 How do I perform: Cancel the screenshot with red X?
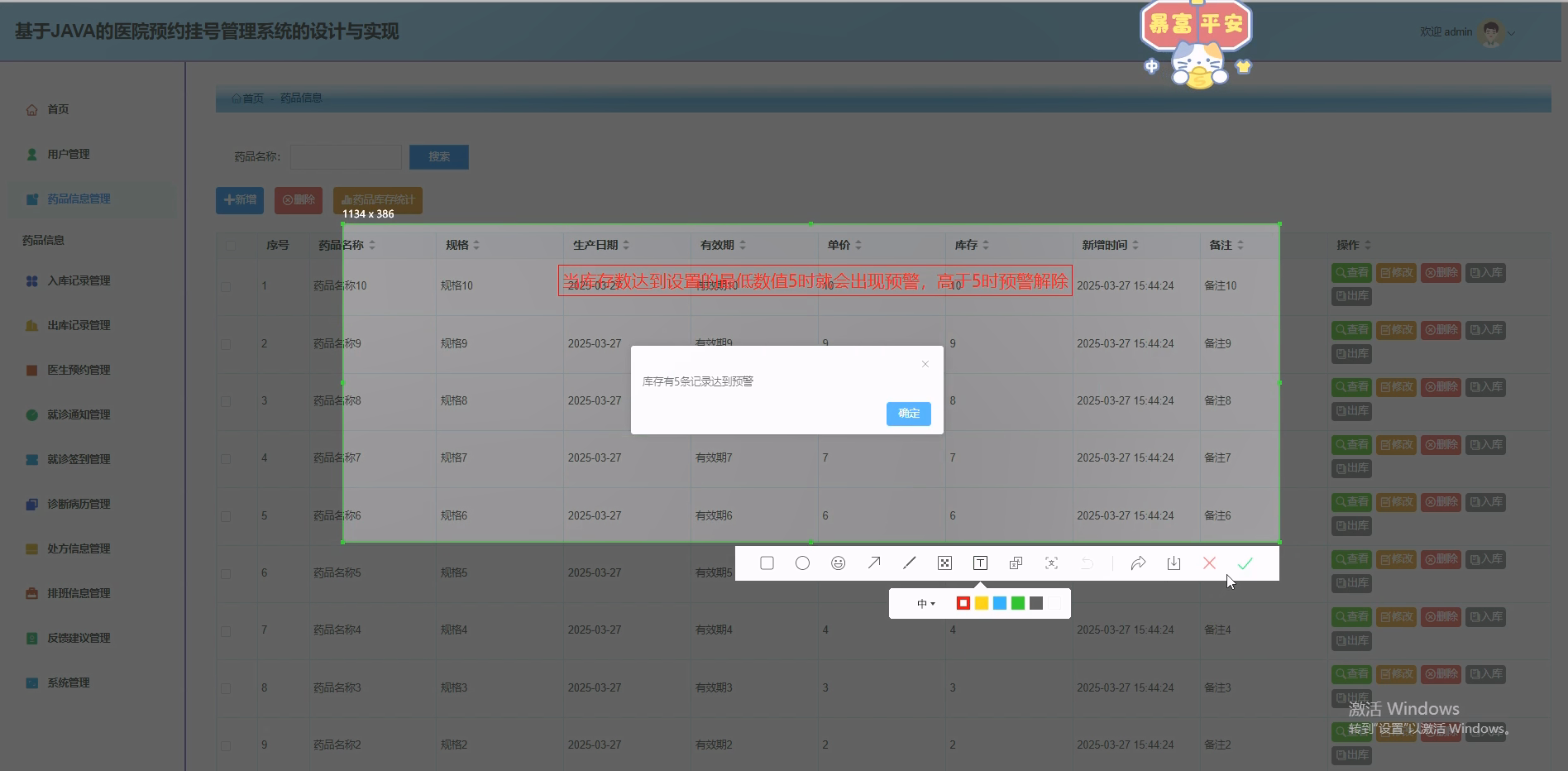[1209, 563]
